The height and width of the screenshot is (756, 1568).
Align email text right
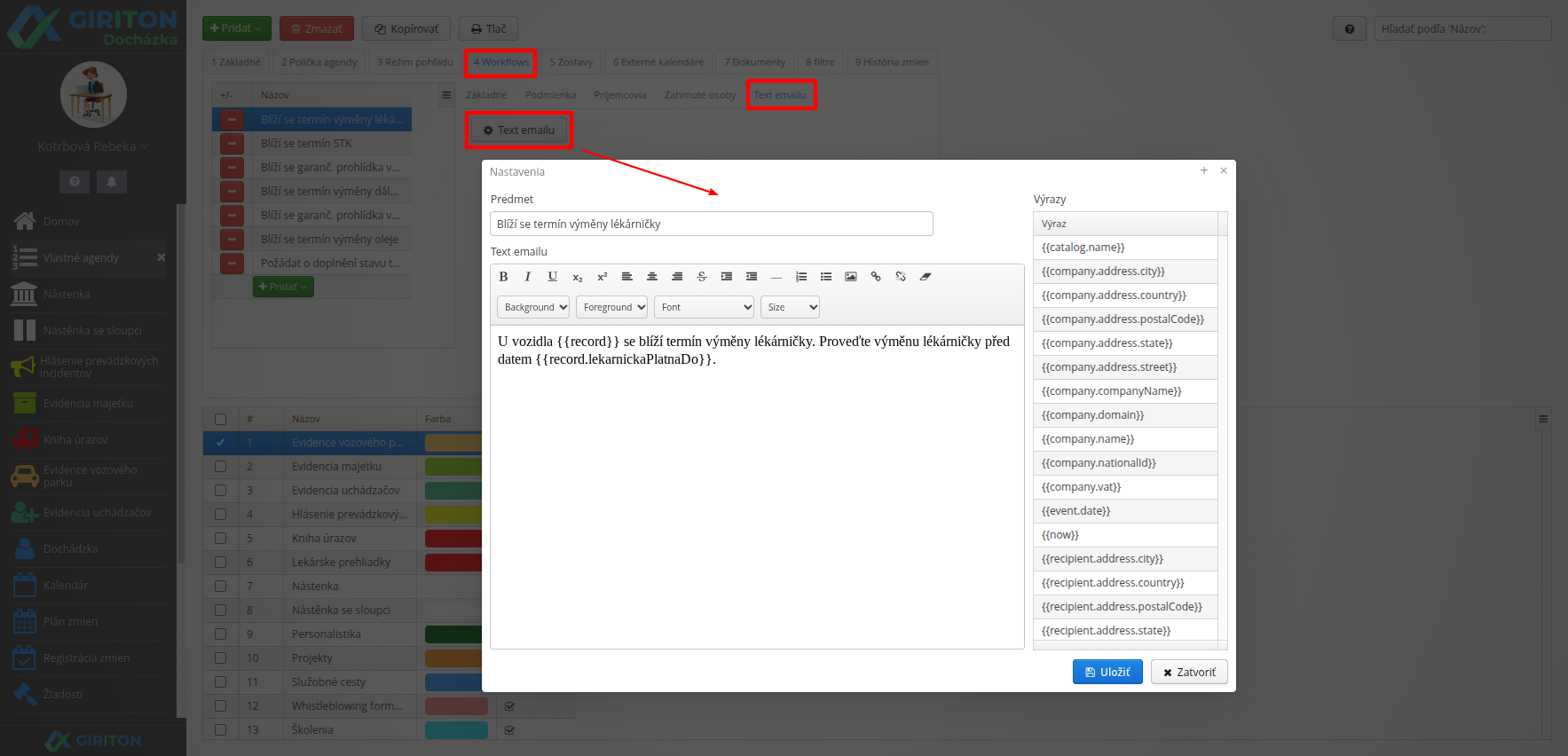(677, 277)
